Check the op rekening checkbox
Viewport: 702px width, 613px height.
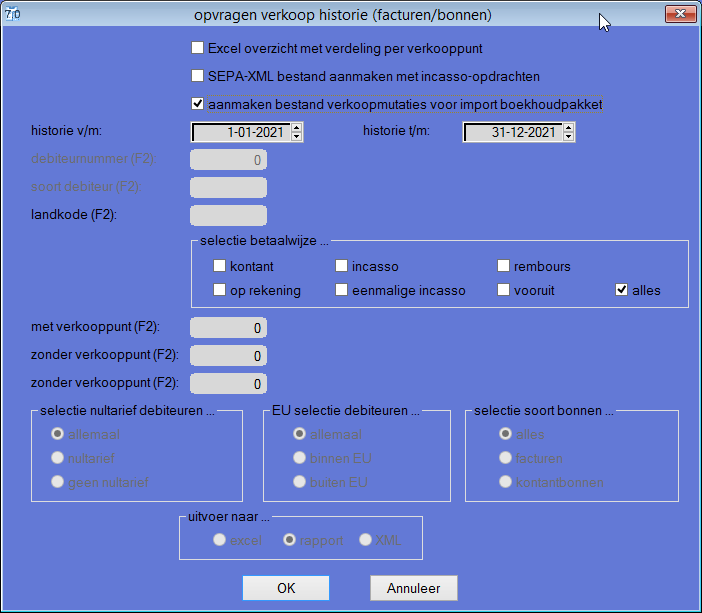[x=219, y=291]
